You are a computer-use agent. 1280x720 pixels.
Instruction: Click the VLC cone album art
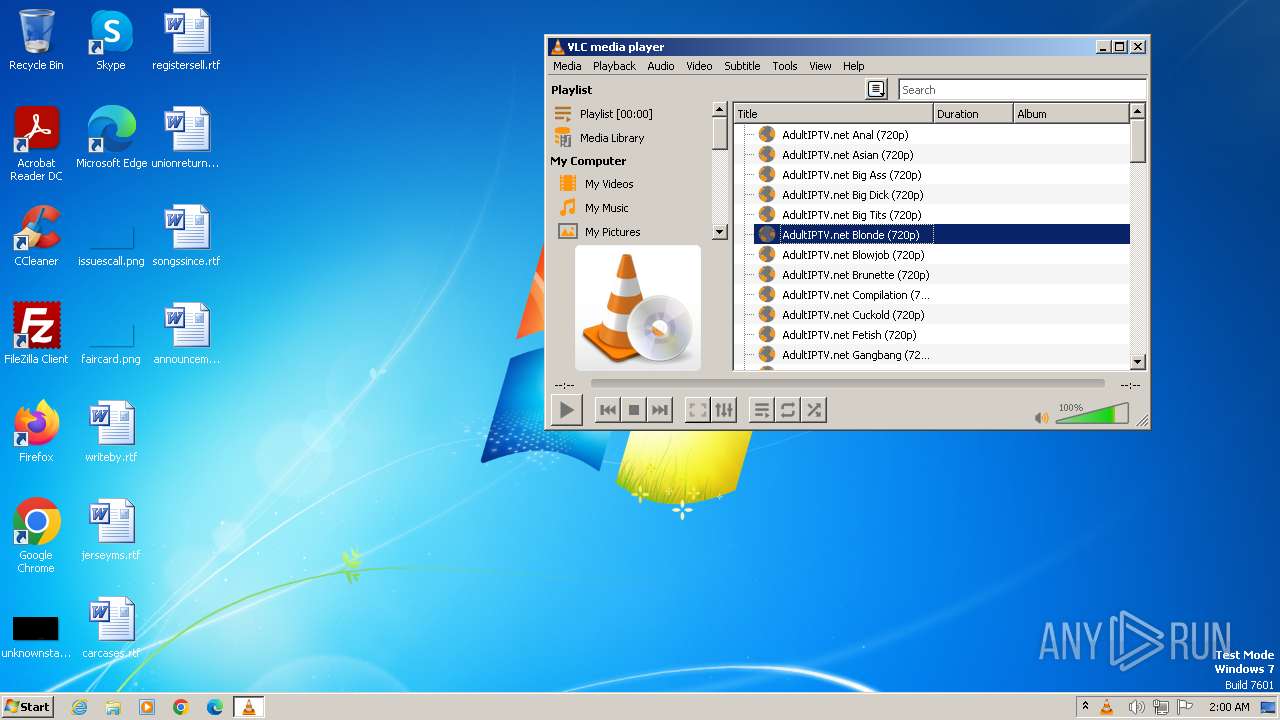[x=638, y=308]
